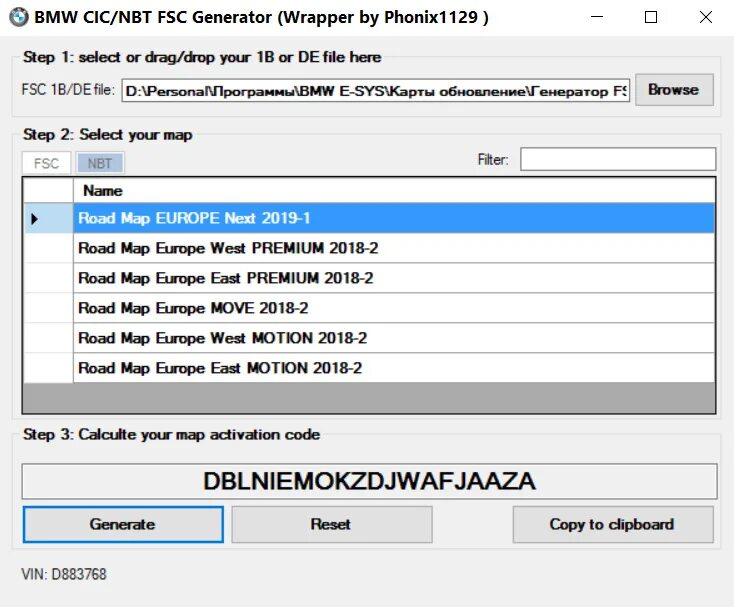The image size is (734, 607).
Task: Switch to the FSC tab
Action: 46,163
